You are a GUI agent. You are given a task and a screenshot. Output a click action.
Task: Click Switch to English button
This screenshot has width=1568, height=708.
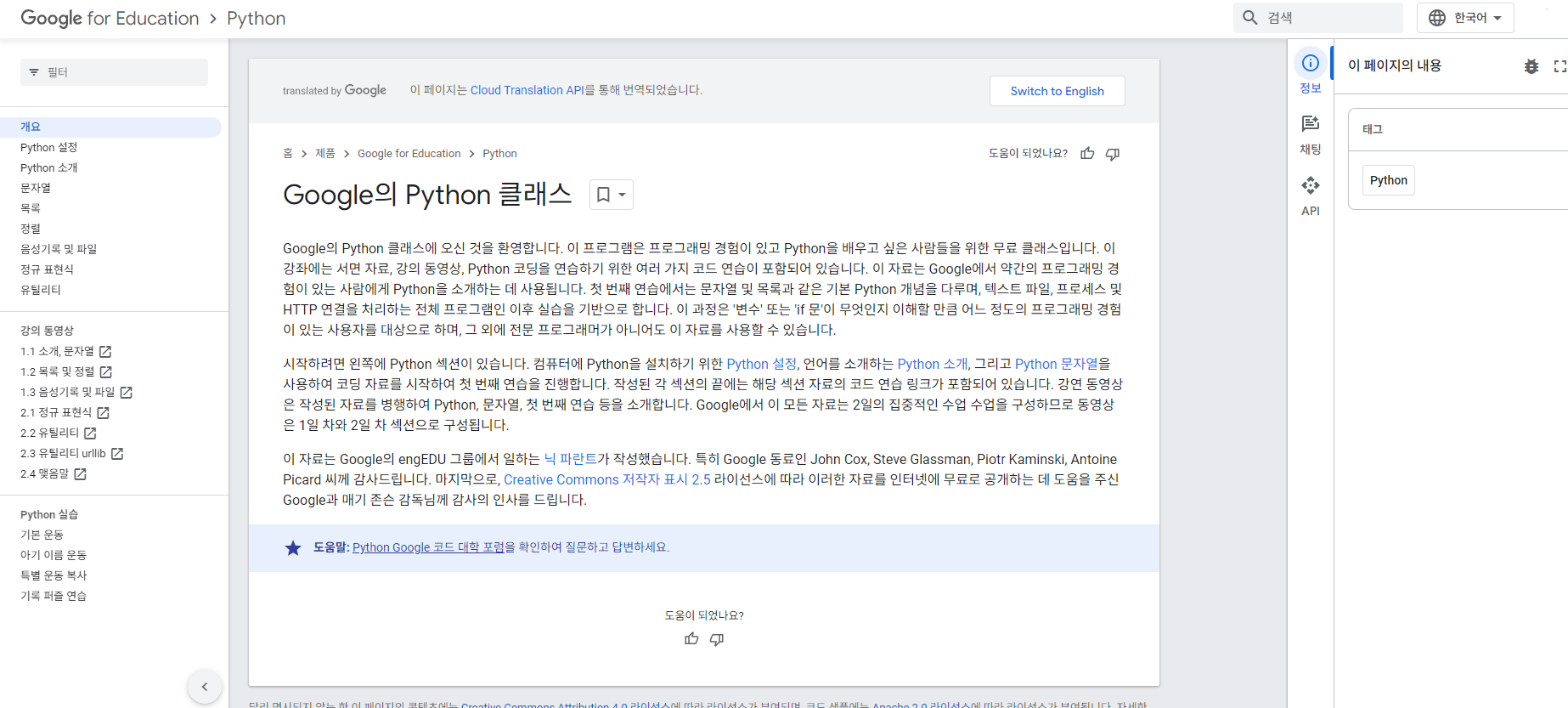1058,91
